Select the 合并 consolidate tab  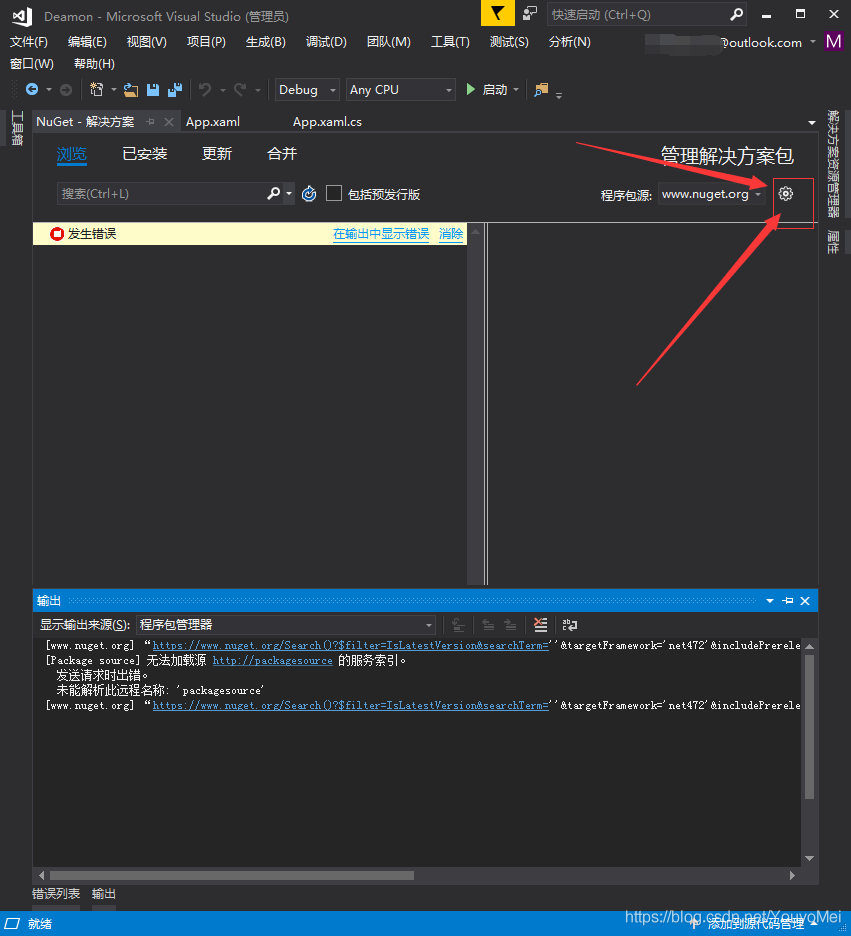[282, 154]
